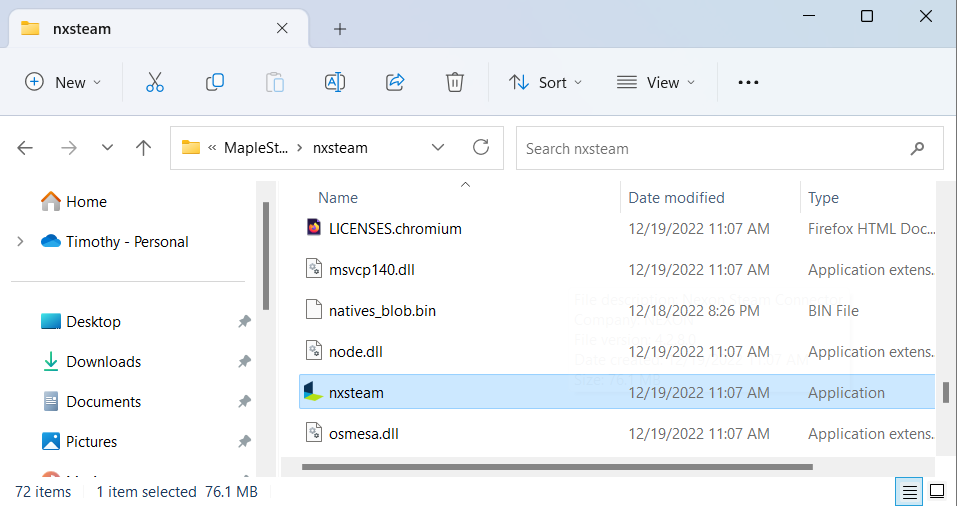Click the MapleSt... breadcrumb
957x506 pixels.
click(x=256, y=148)
